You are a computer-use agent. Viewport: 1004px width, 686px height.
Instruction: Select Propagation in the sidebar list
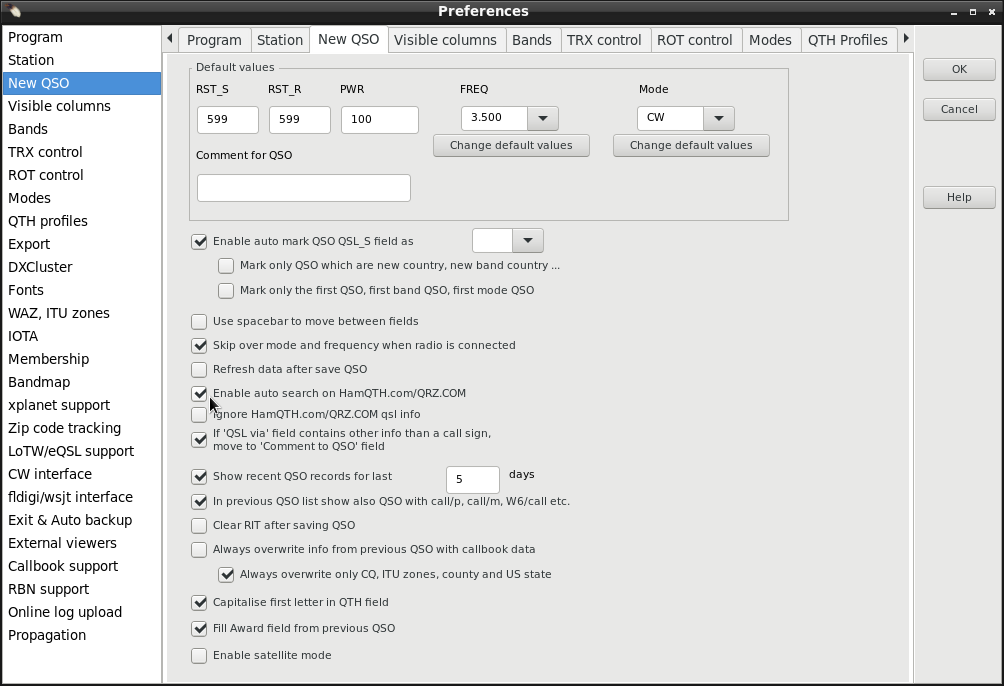82,636
